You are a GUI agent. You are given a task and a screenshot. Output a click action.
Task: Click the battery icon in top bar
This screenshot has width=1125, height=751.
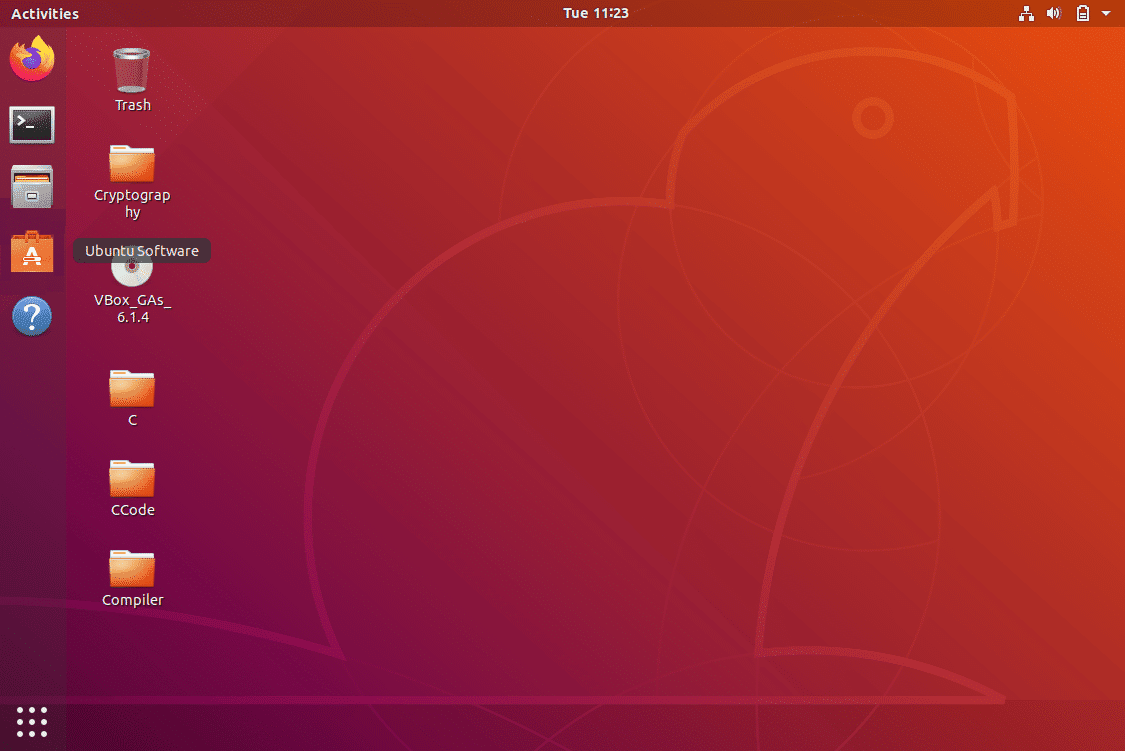coord(1083,14)
